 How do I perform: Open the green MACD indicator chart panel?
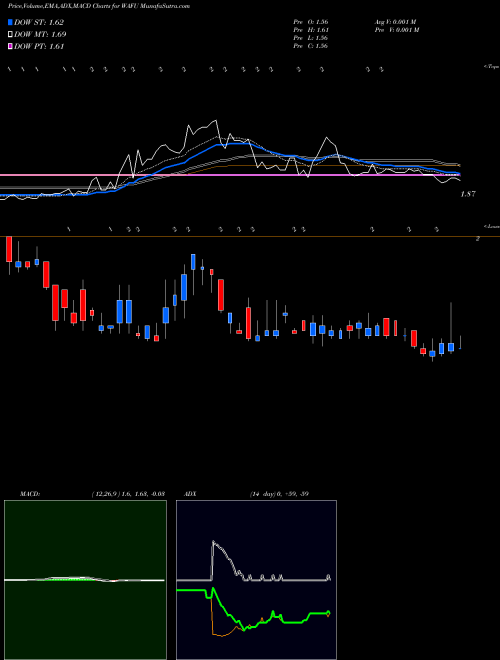[x=85, y=580]
